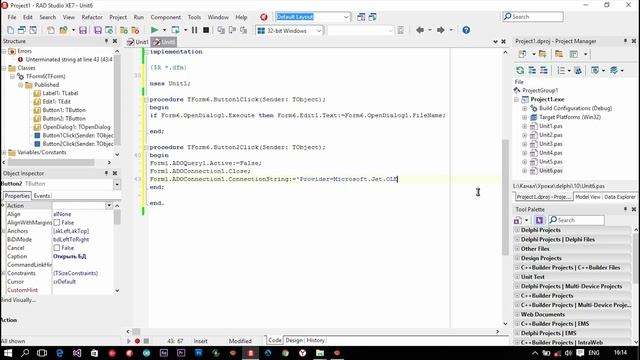Viewport: 640px width, 360px height.
Task: Open Edge browser from taskbar
Action: coord(60,353)
